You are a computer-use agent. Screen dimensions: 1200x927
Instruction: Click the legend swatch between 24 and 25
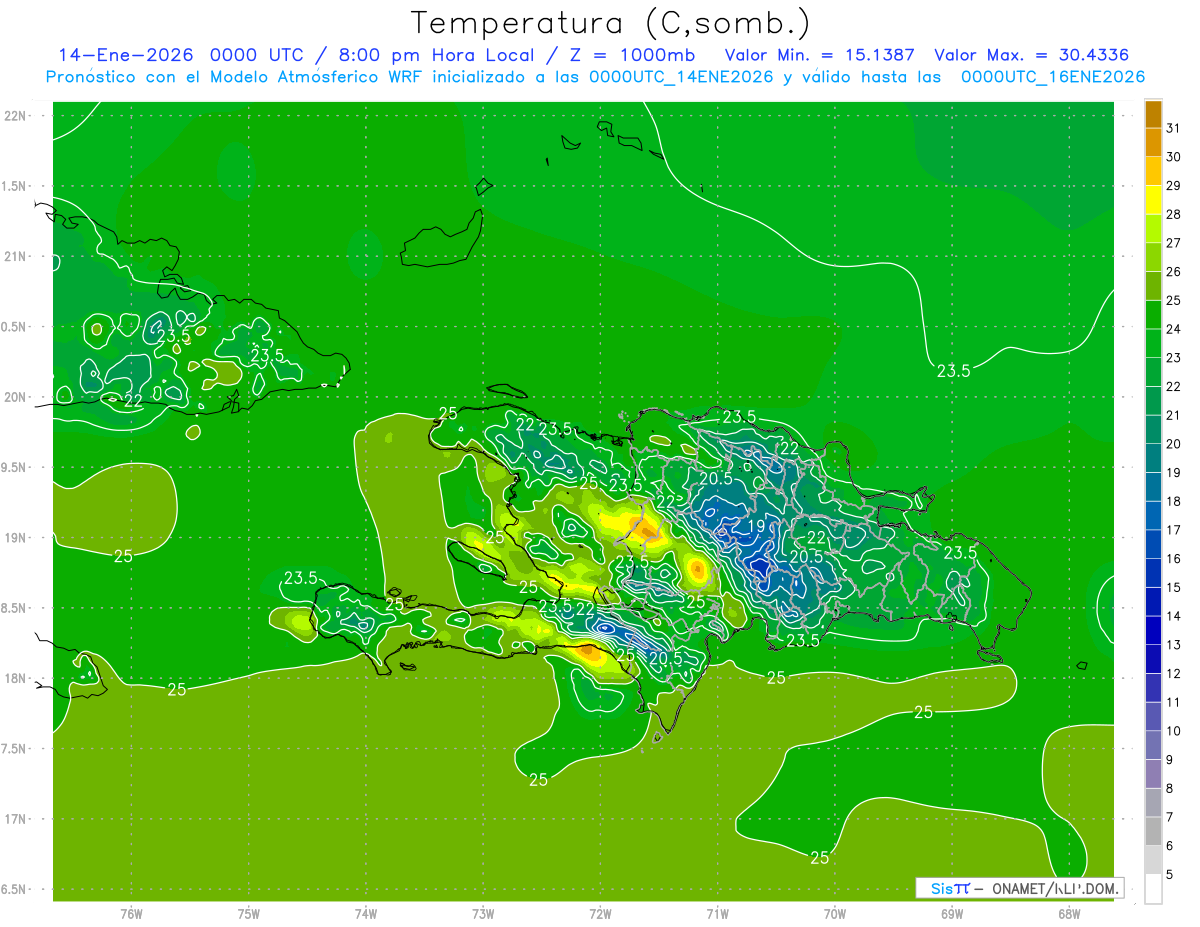click(x=1153, y=315)
